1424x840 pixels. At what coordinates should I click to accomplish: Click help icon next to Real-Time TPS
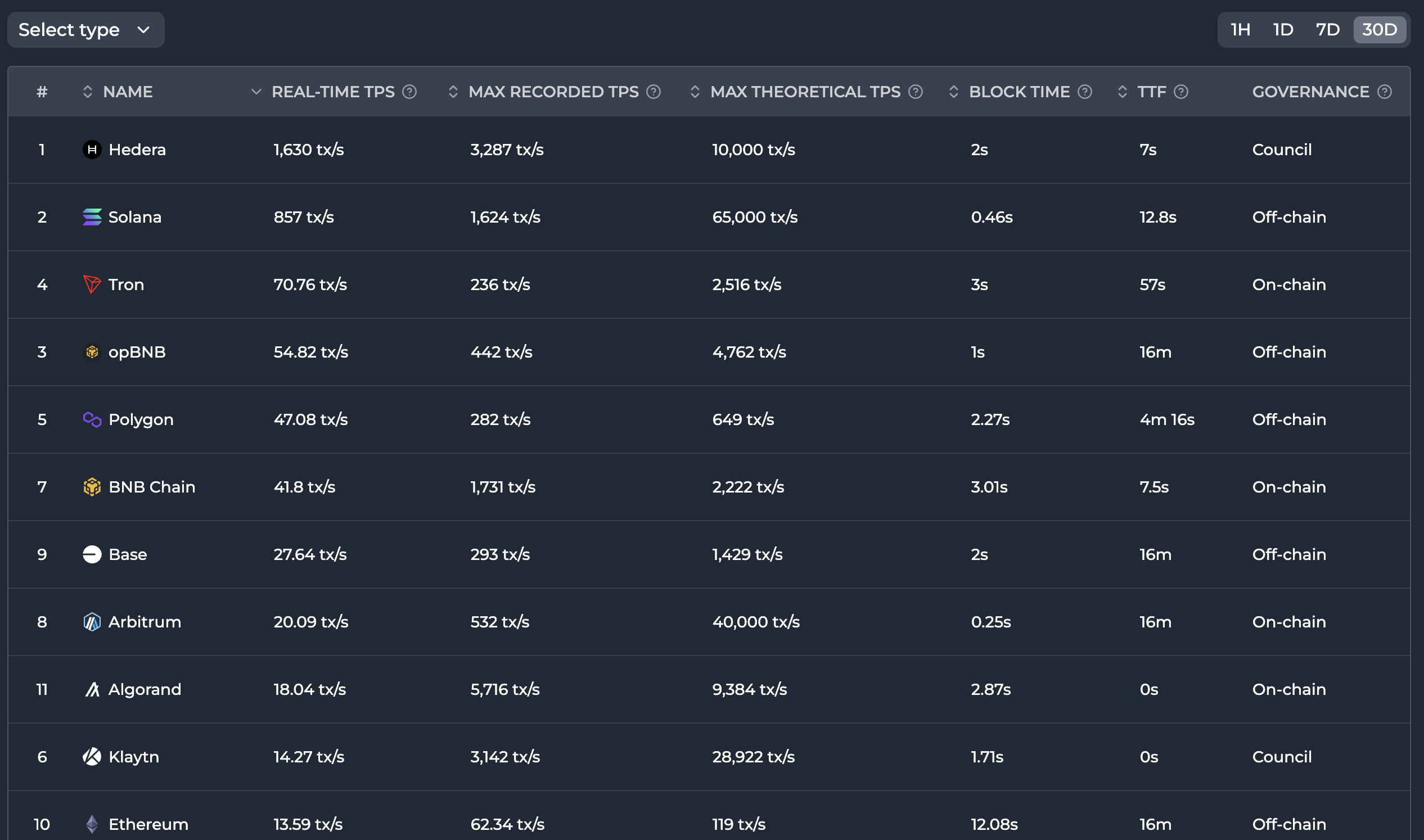pos(409,92)
